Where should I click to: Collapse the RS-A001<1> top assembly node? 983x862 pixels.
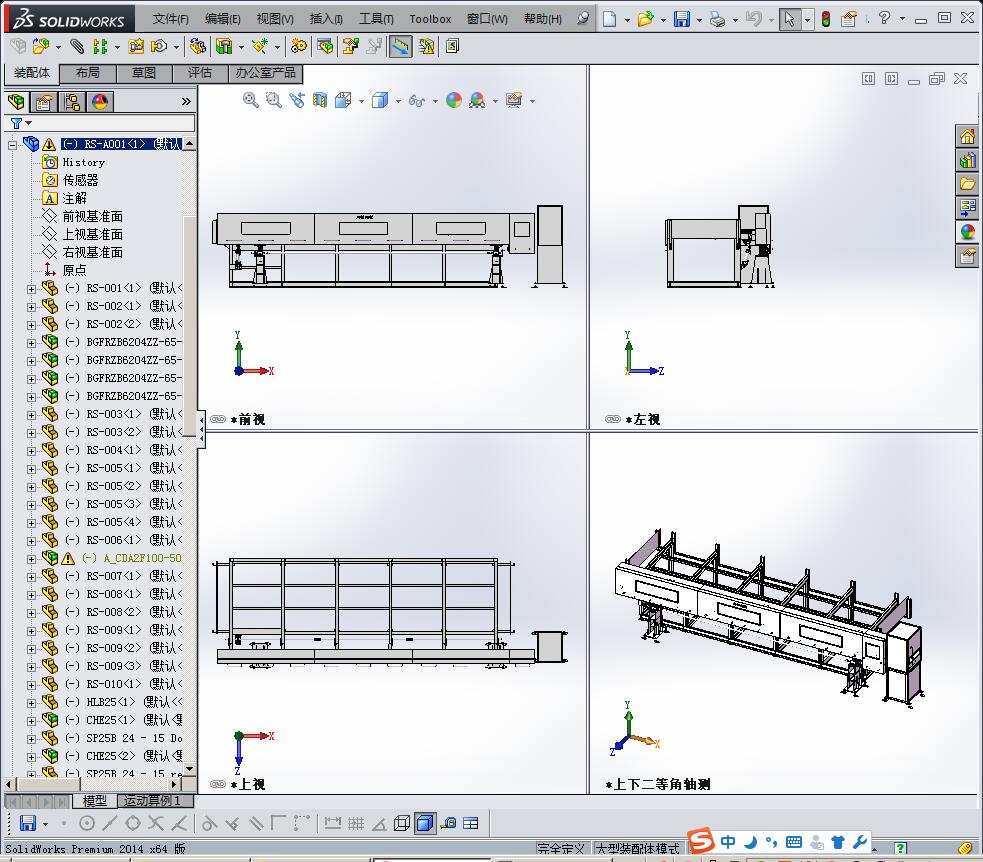13,145
